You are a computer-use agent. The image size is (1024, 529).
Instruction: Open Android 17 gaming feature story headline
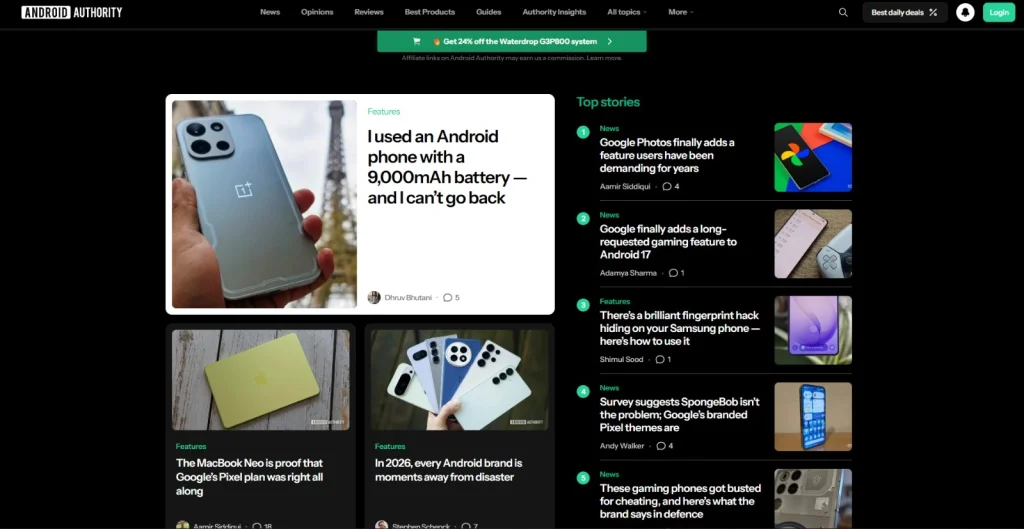(668, 242)
